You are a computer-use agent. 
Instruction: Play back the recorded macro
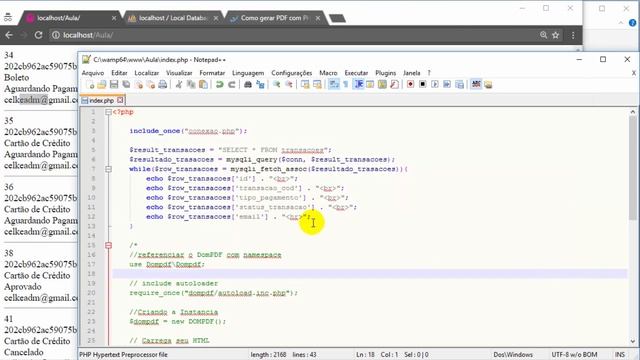click(x=435, y=84)
